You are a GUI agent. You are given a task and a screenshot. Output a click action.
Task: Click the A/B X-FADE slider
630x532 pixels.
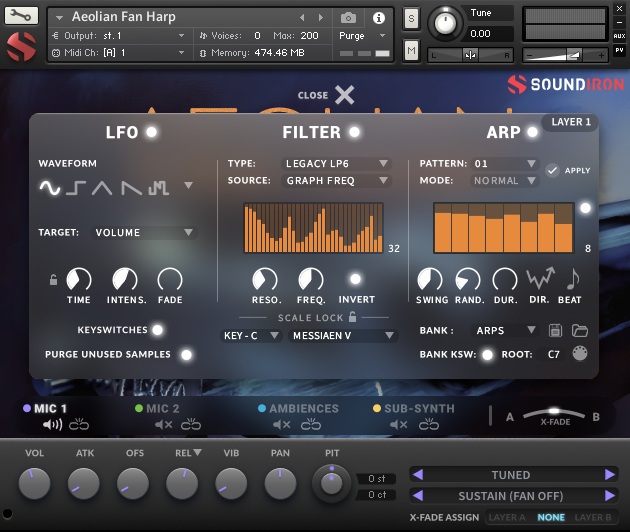click(554, 414)
